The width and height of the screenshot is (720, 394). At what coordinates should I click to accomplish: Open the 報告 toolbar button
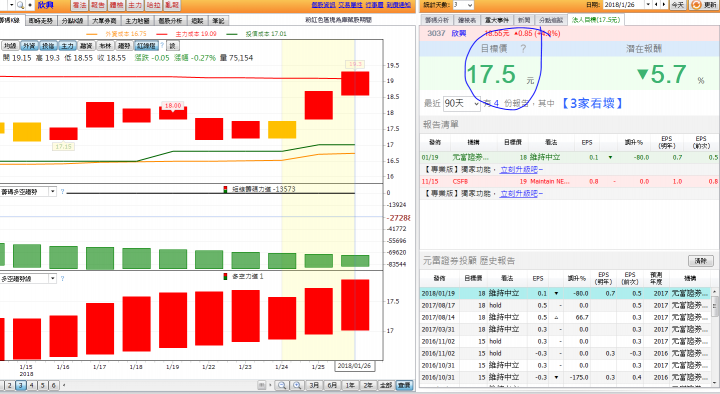[x=97, y=5]
